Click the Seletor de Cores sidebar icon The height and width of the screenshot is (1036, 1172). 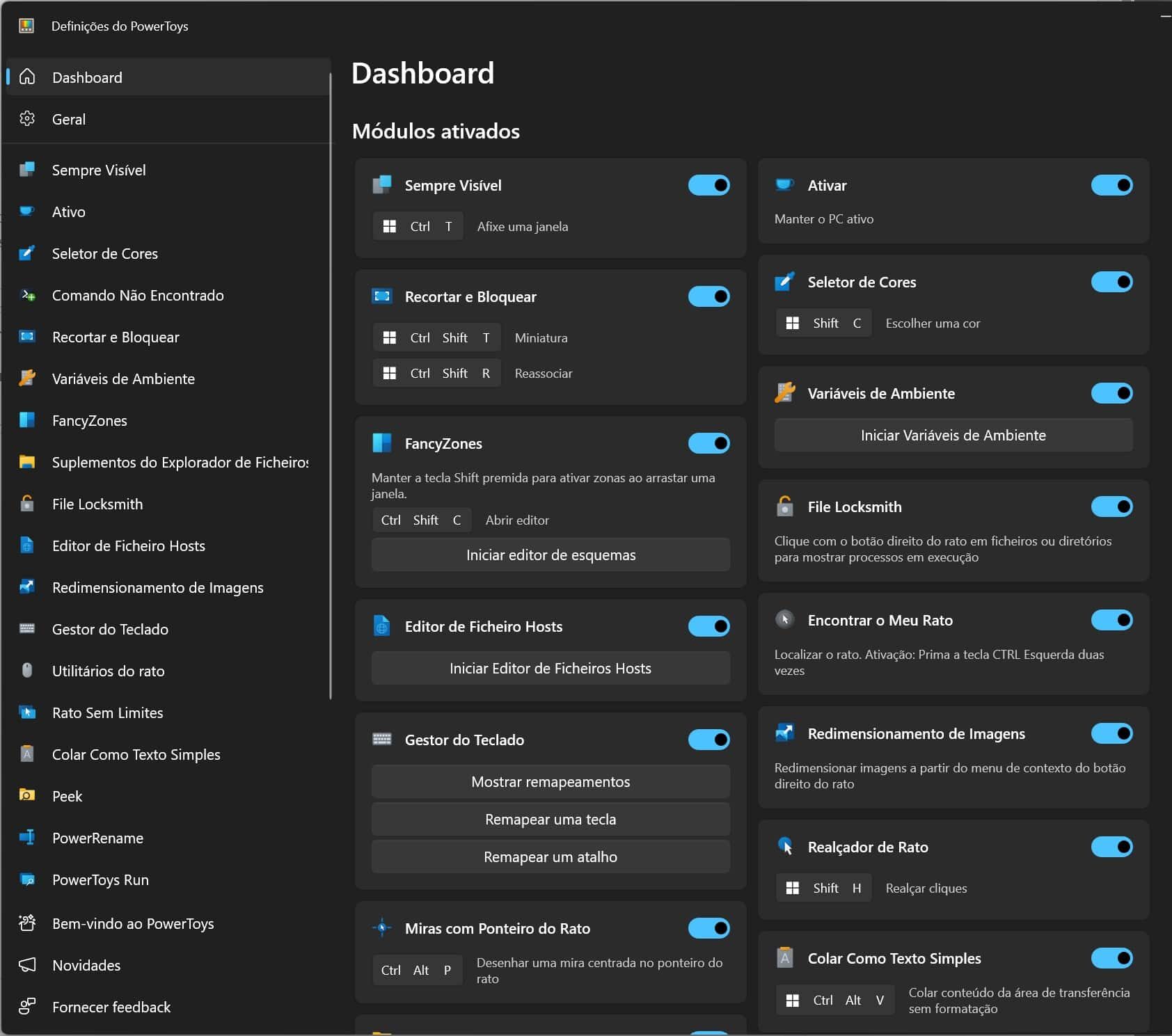tap(27, 253)
